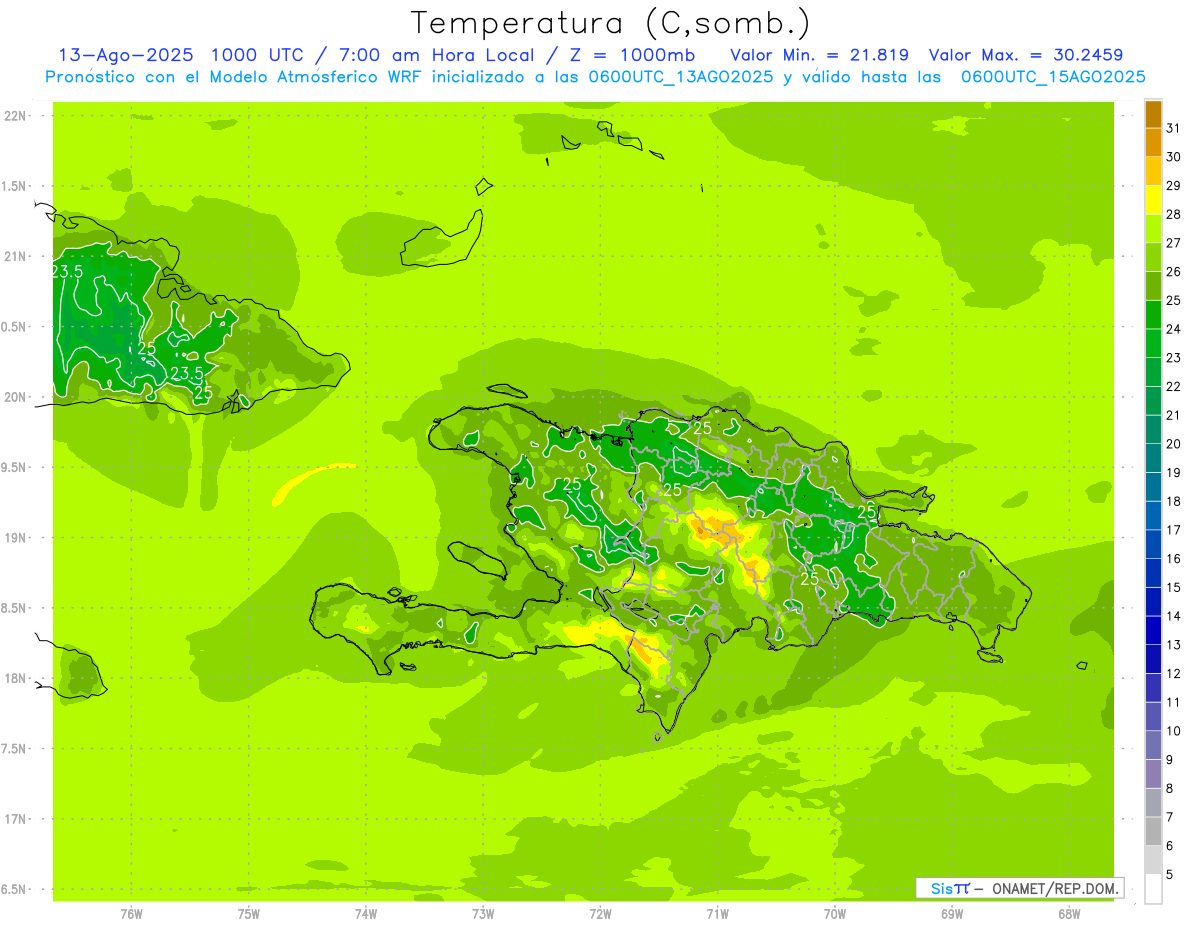The height and width of the screenshot is (927, 1200).
Task: Click the "74W" longitude axis label
Action: click(366, 915)
